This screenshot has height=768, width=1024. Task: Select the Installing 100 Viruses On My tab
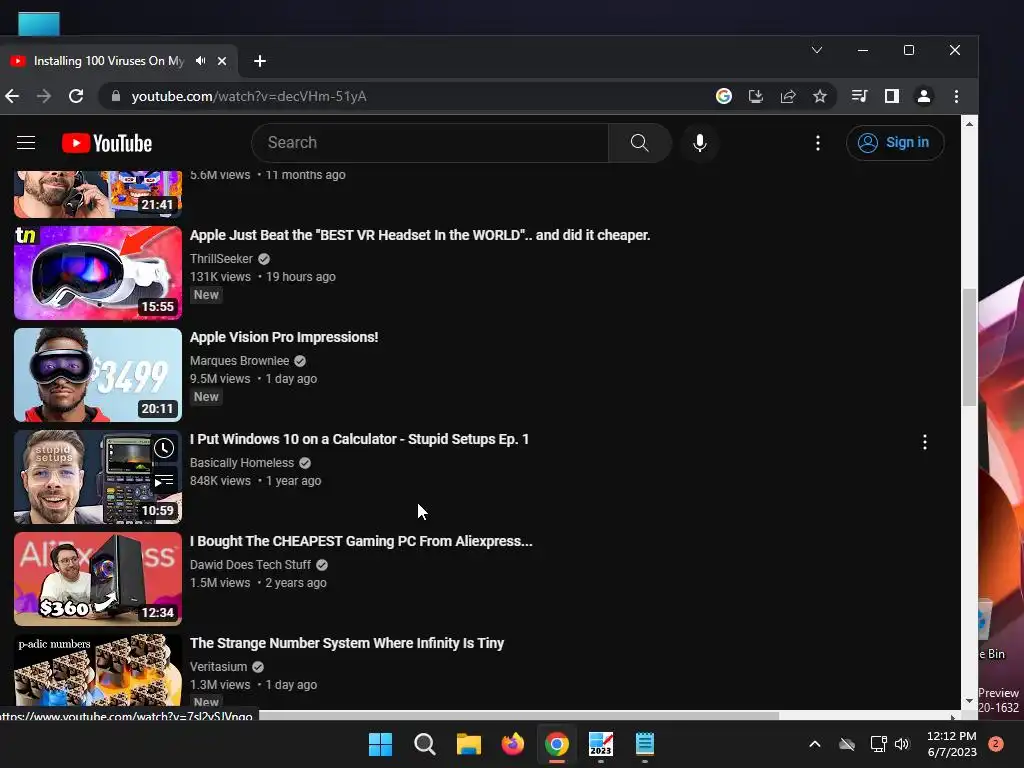coord(108,61)
